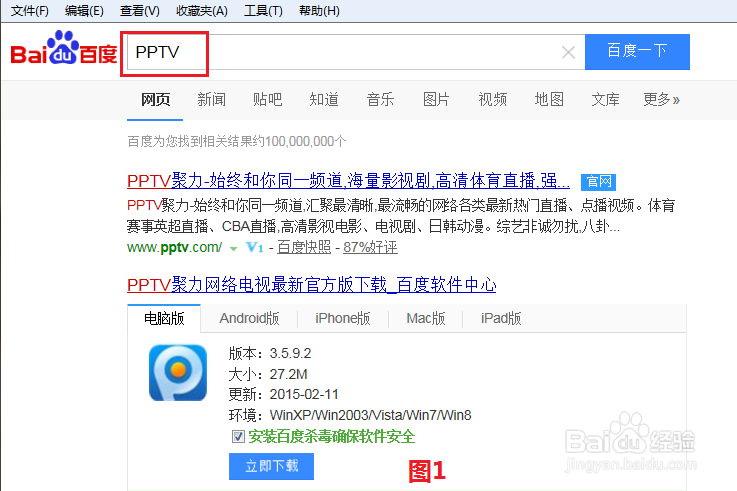Image resolution: width=737 pixels, height=491 pixels.
Task: Click the V1 verification icon
Action: point(254,247)
